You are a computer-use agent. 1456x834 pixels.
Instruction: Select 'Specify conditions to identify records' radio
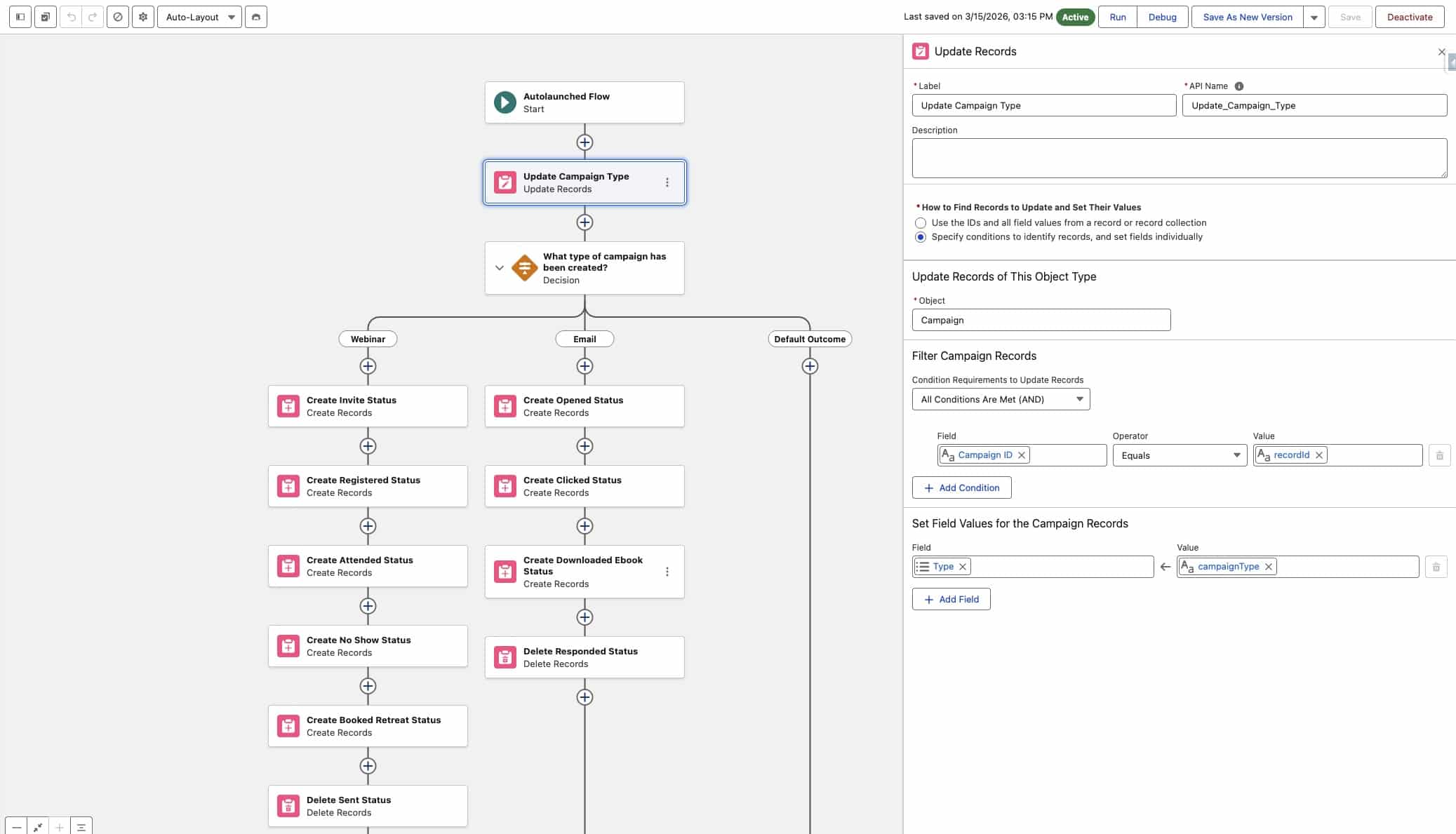tap(921, 237)
